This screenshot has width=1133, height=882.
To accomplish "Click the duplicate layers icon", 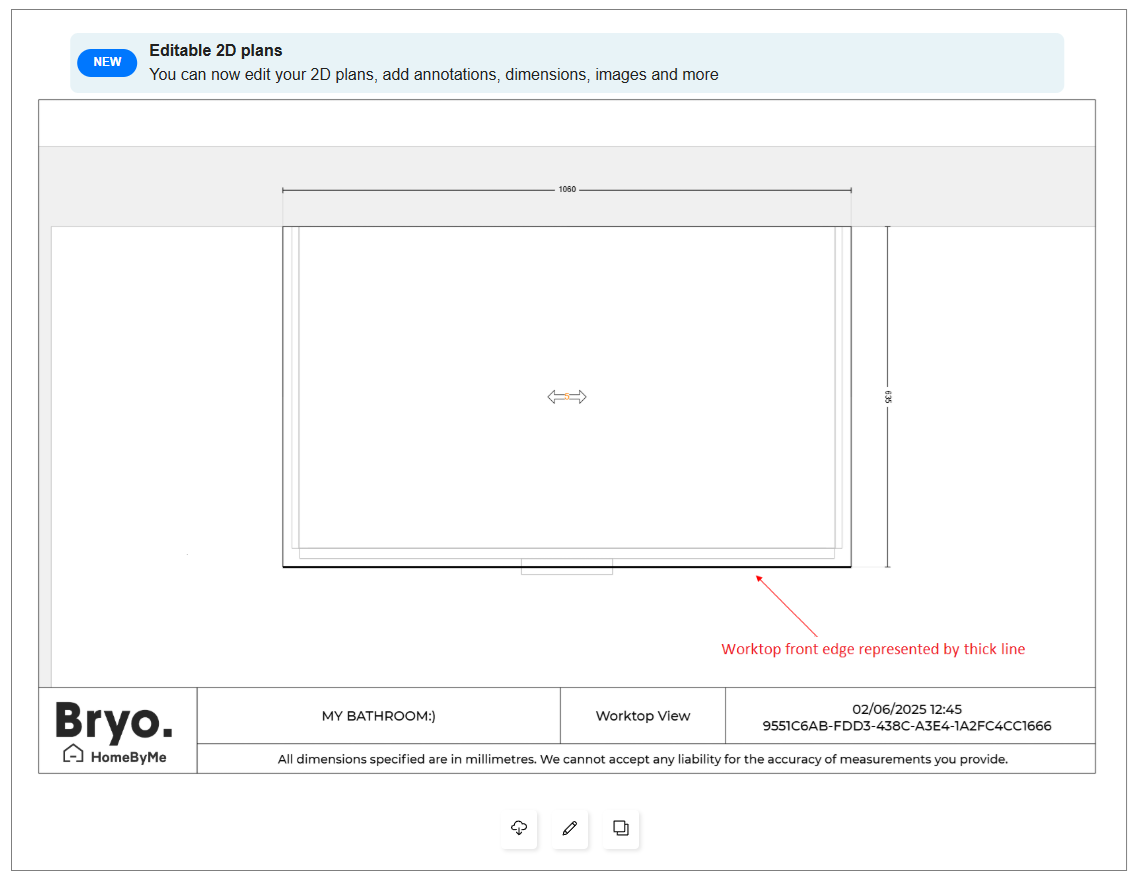I will pos(621,829).
